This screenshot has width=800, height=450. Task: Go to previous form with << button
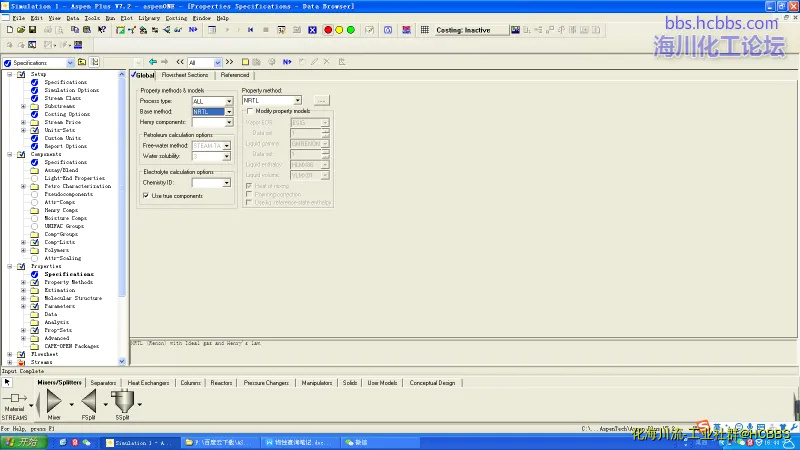pyautogui.click(x=180, y=62)
